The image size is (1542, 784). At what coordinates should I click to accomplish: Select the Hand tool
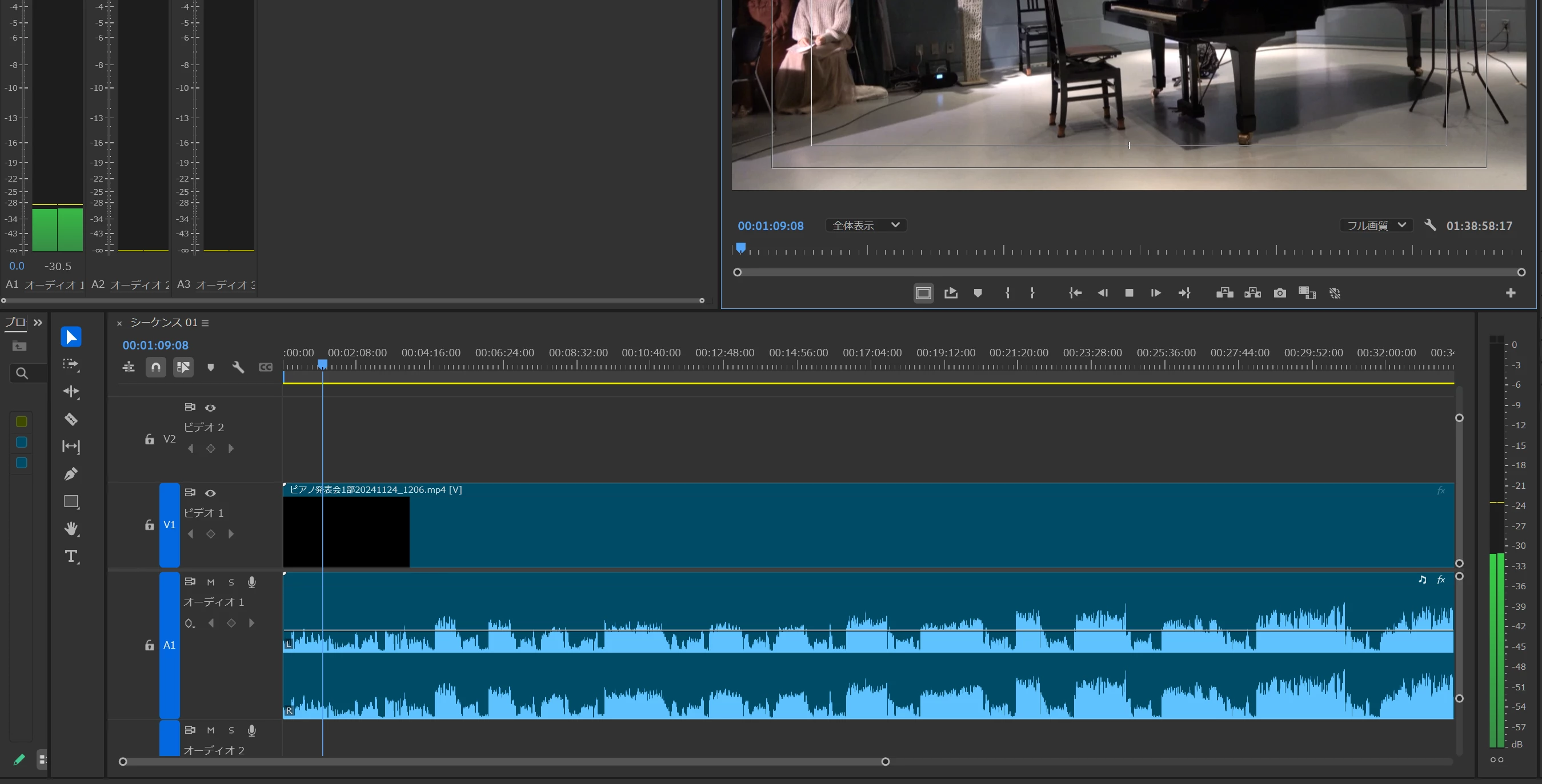(x=71, y=529)
